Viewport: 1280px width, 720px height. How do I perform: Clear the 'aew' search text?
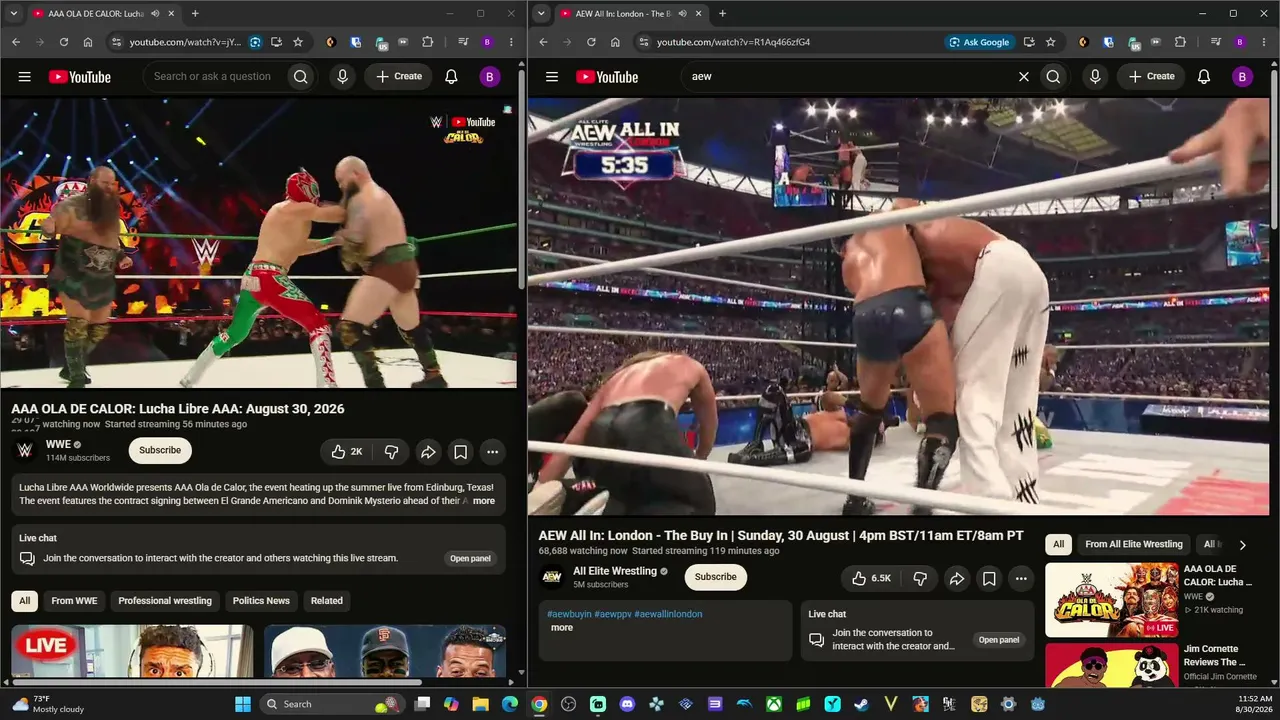(1023, 77)
